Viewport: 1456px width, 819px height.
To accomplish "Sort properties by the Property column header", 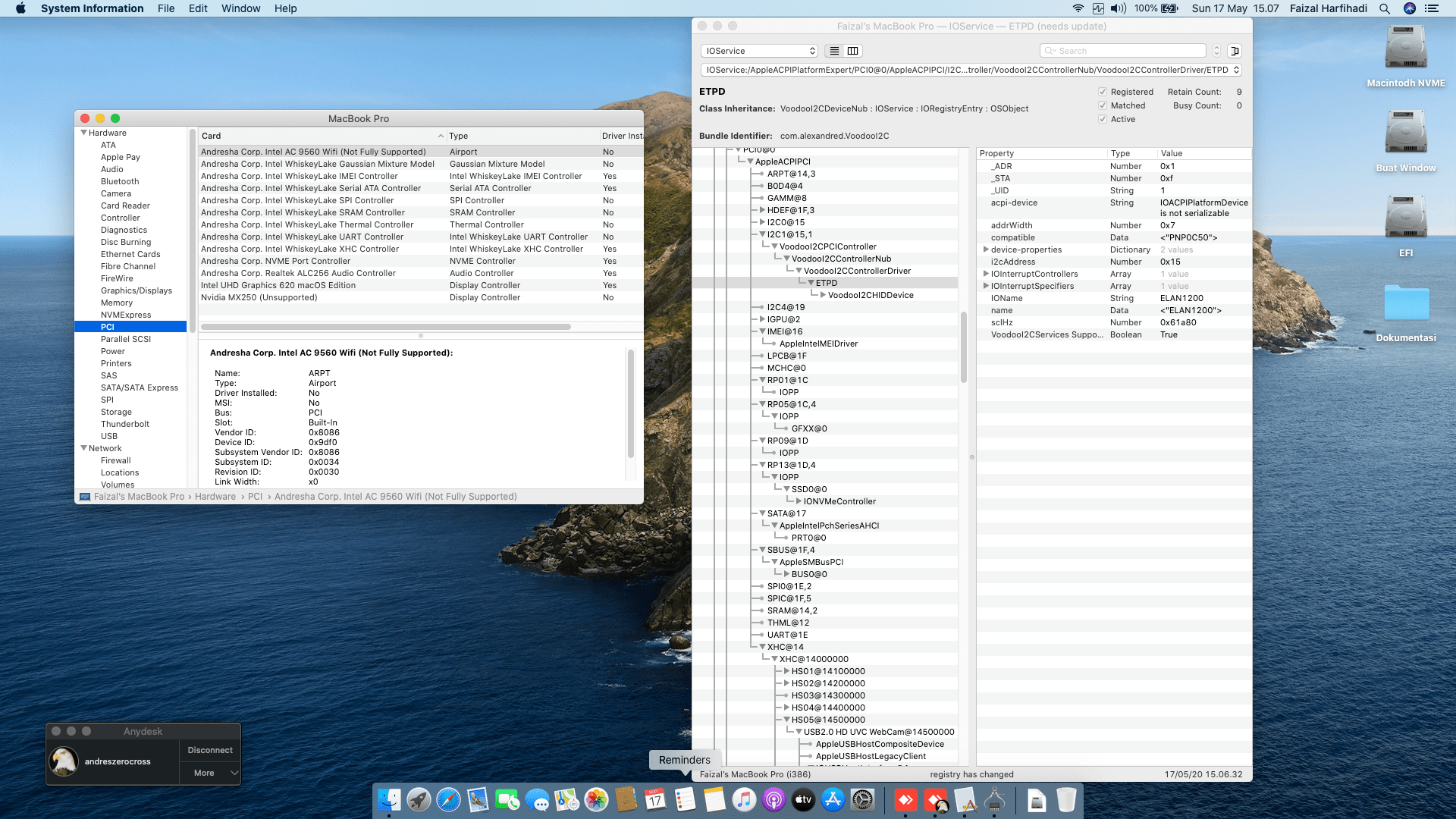I will [x=1042, y=153].
